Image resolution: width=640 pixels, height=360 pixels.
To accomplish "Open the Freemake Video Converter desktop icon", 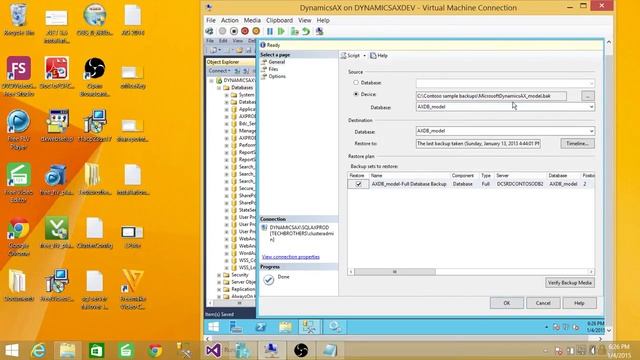I will pos(133,289).
